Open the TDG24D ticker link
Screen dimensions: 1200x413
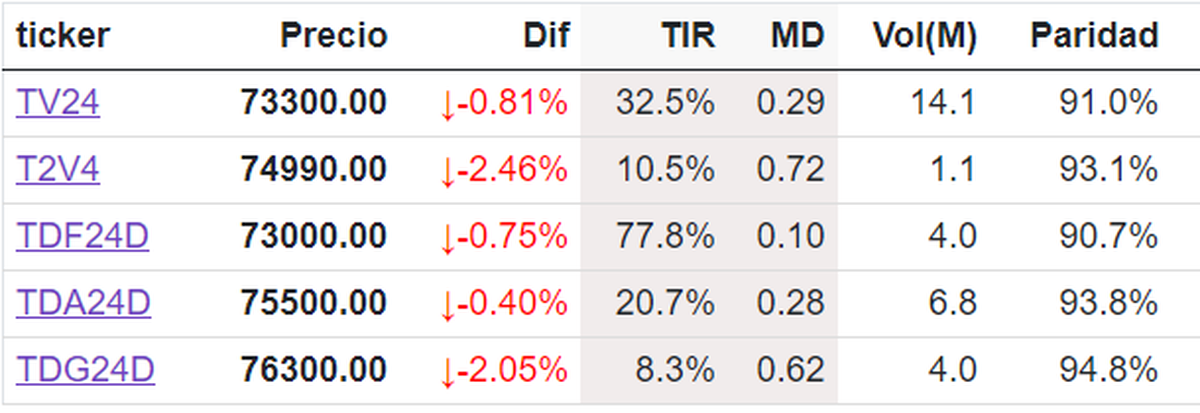(85, 370)
